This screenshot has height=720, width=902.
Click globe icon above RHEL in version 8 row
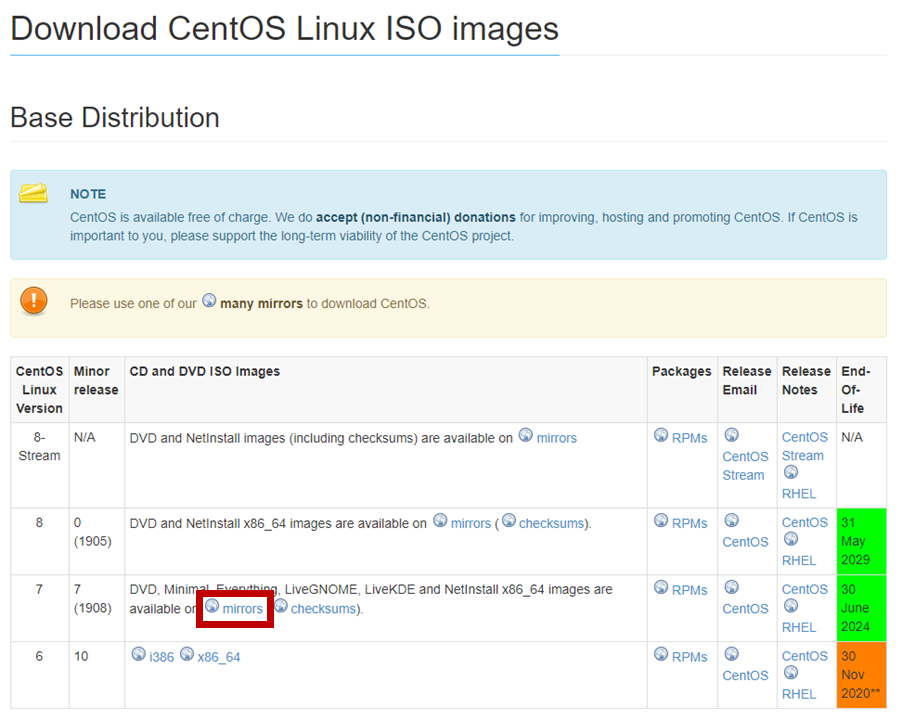[x=791, y=539]
